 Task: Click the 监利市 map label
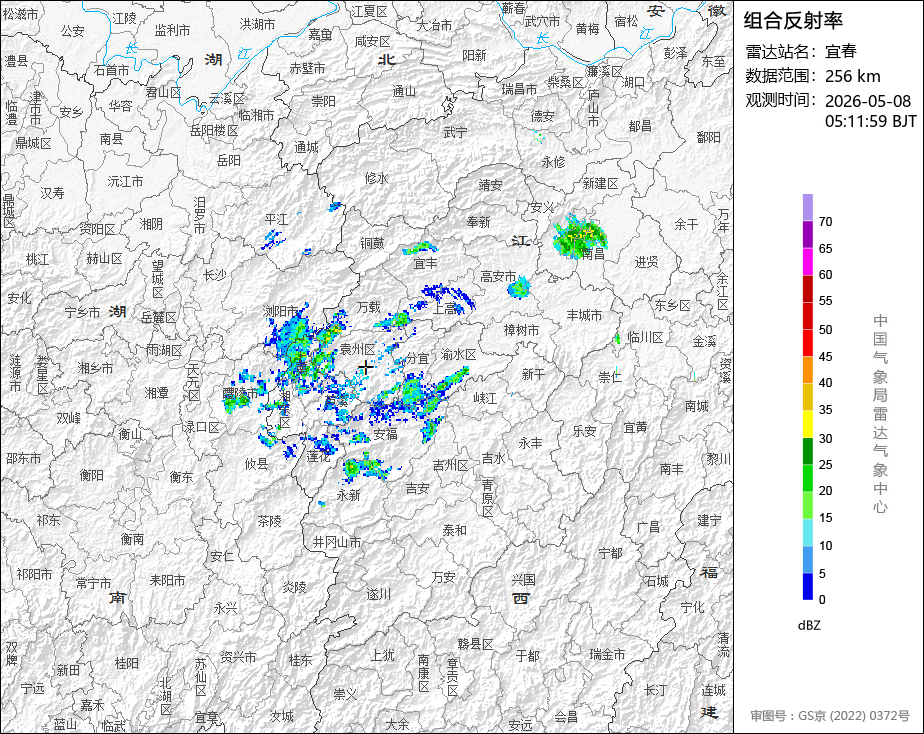click(x=172, y=30)
